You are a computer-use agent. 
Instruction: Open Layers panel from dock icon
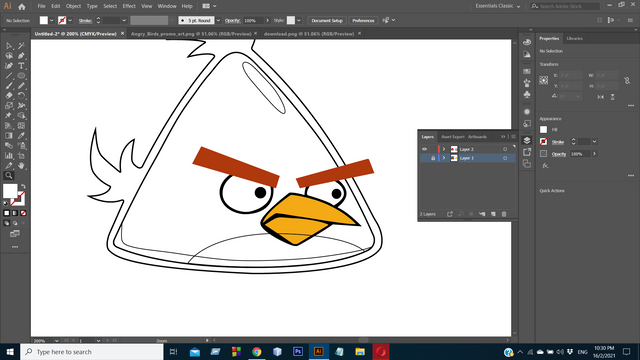527,140
